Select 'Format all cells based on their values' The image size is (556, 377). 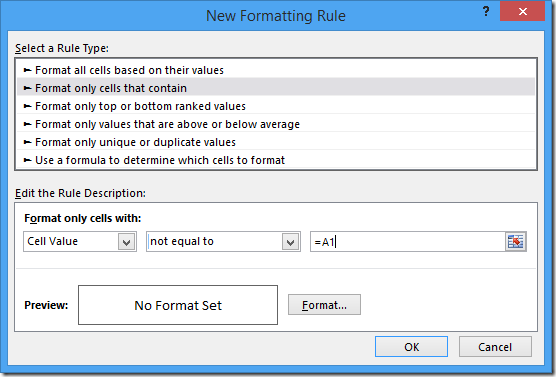pyautogui.click(x=276, y=70)
